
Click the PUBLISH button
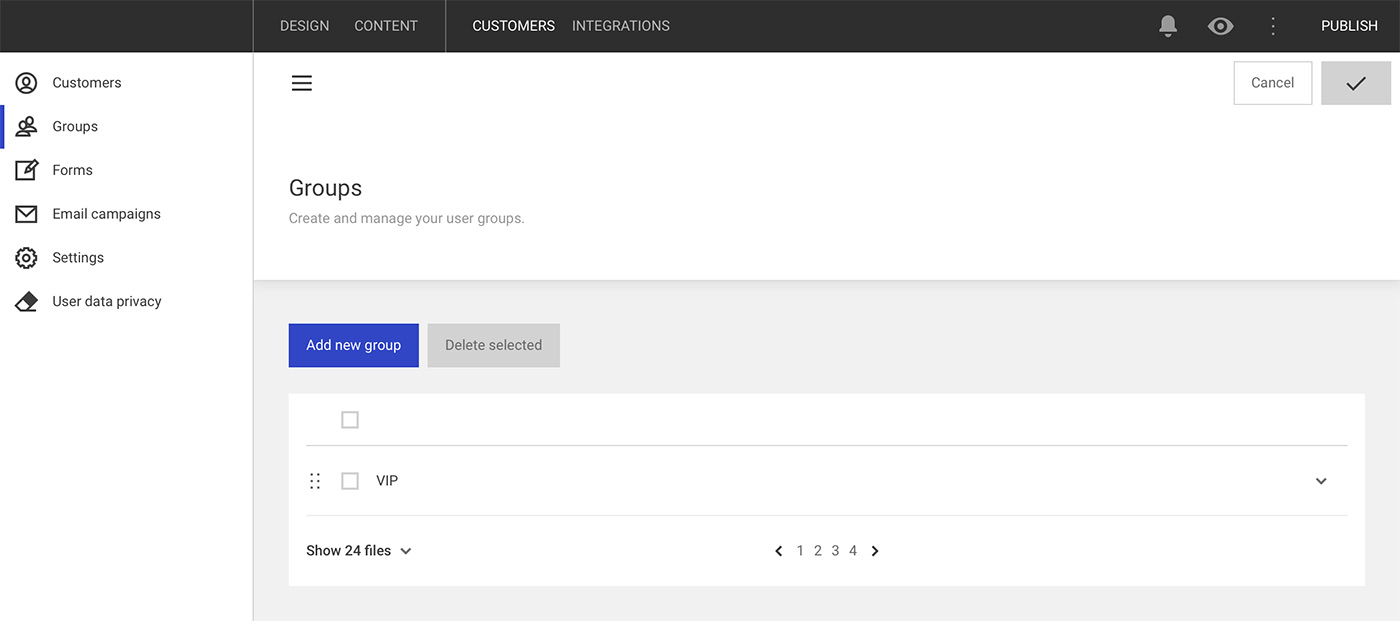point(1349,26)
